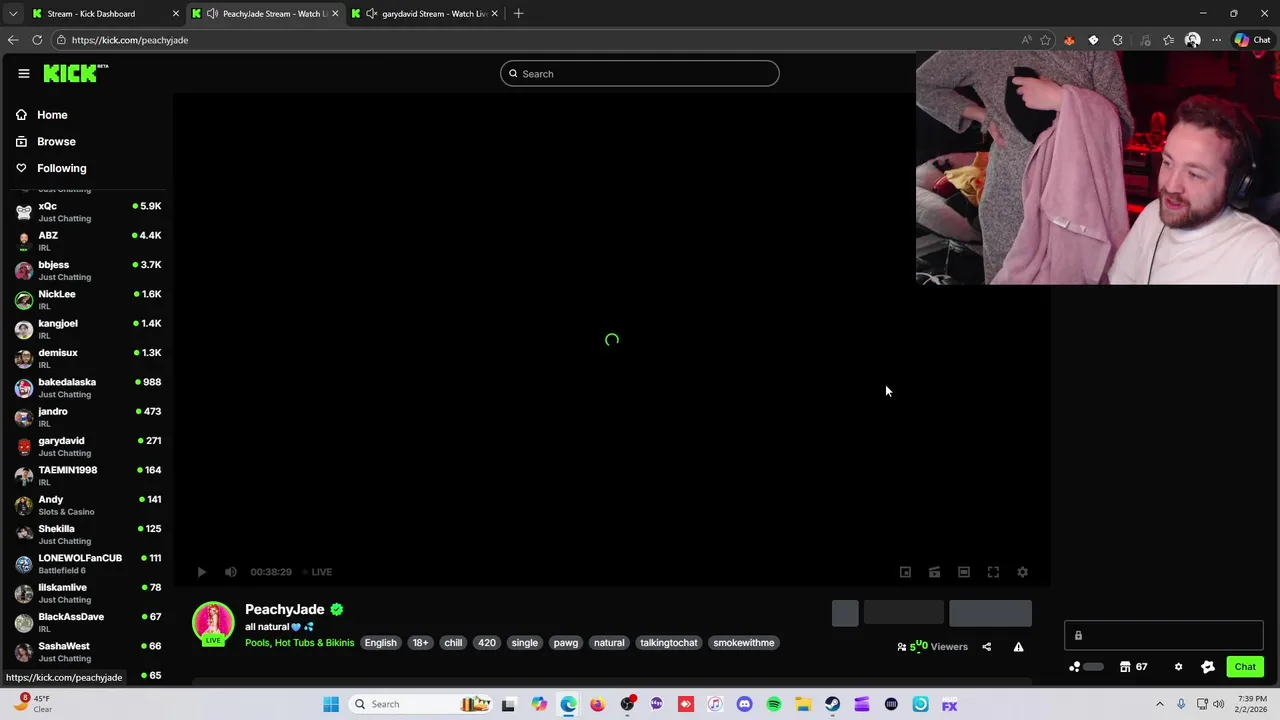Open Edge Copilot Chat button
1280x720 pixels.
point(1253,40)
